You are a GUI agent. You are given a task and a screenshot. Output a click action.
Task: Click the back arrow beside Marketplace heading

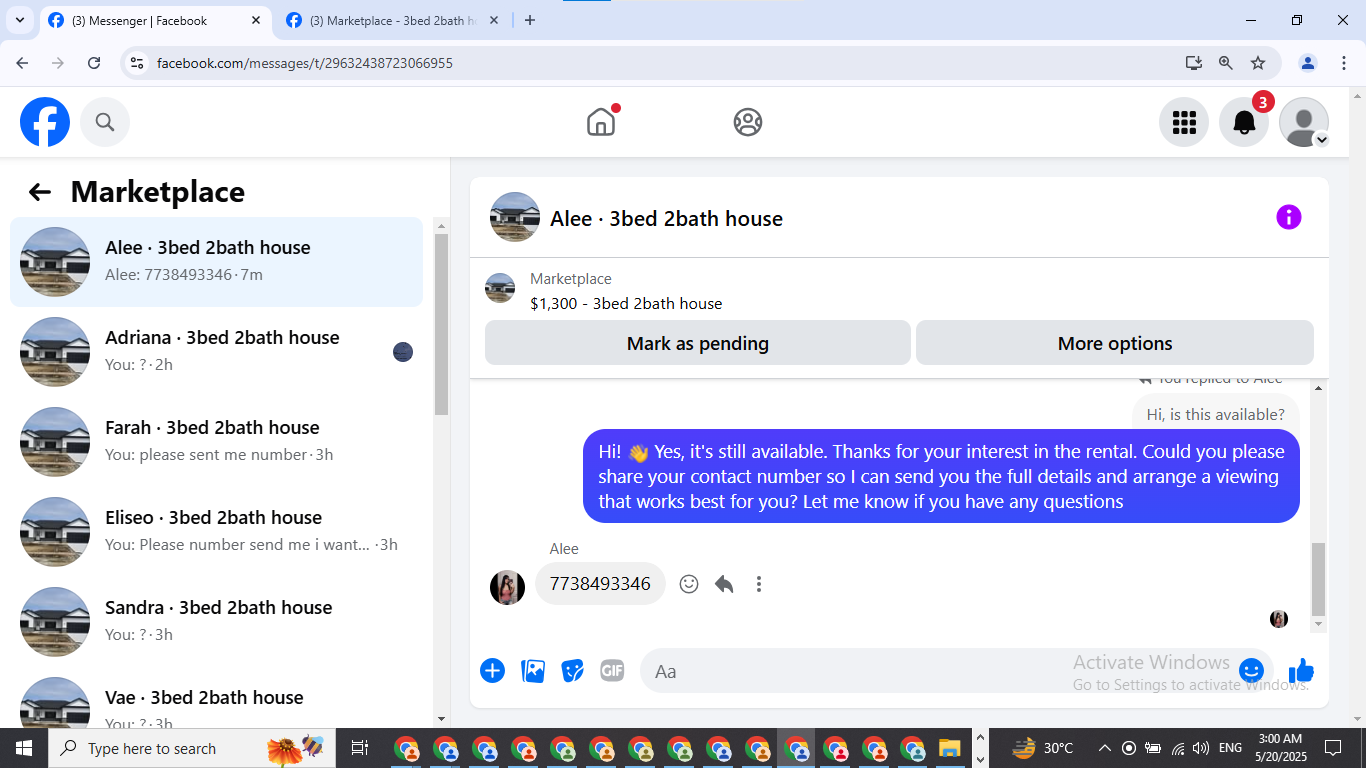tap(40, 192)
